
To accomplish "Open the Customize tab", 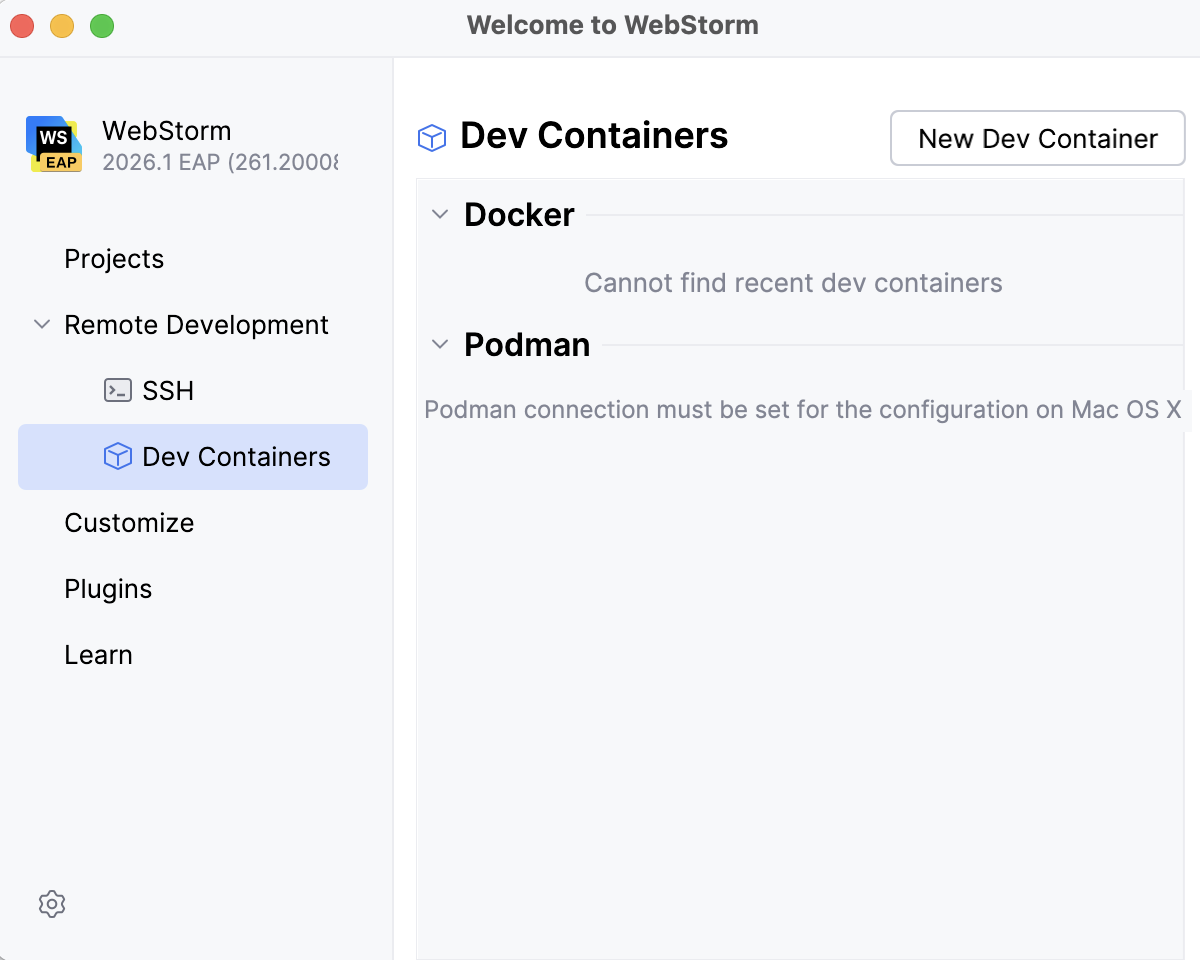I will tap(129, 522).
